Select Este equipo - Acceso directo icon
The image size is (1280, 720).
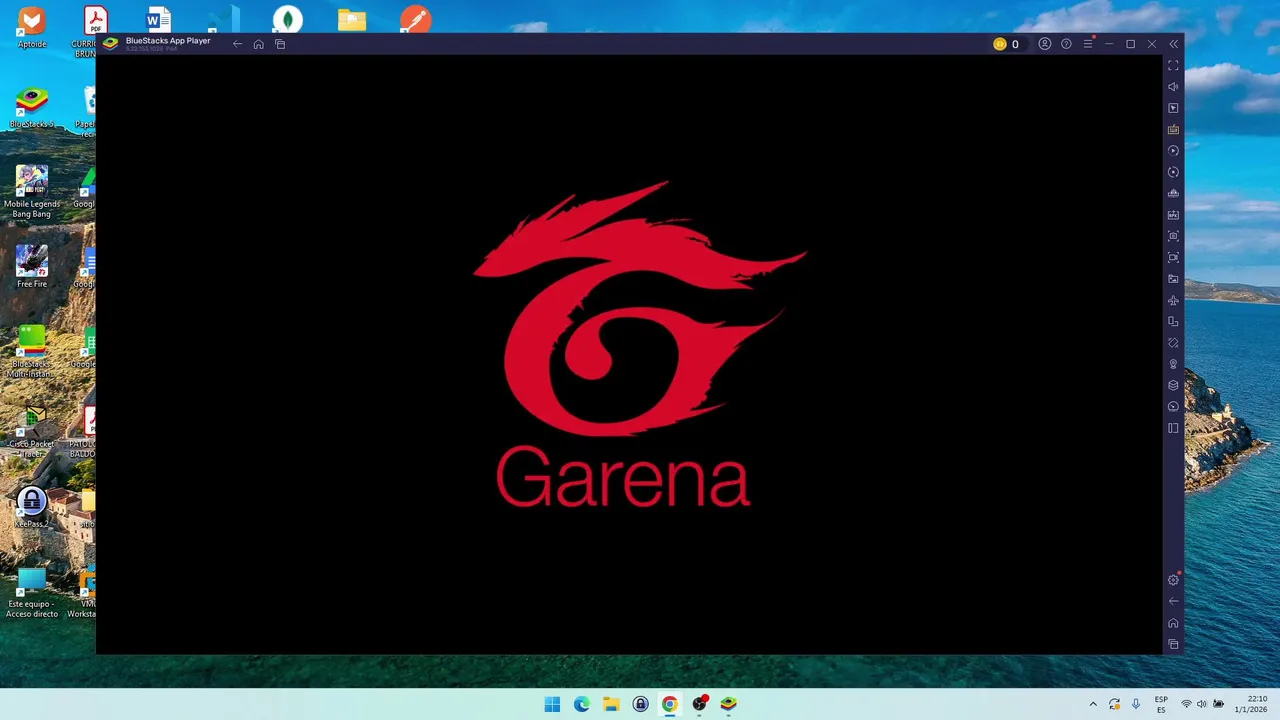(32, 592)
